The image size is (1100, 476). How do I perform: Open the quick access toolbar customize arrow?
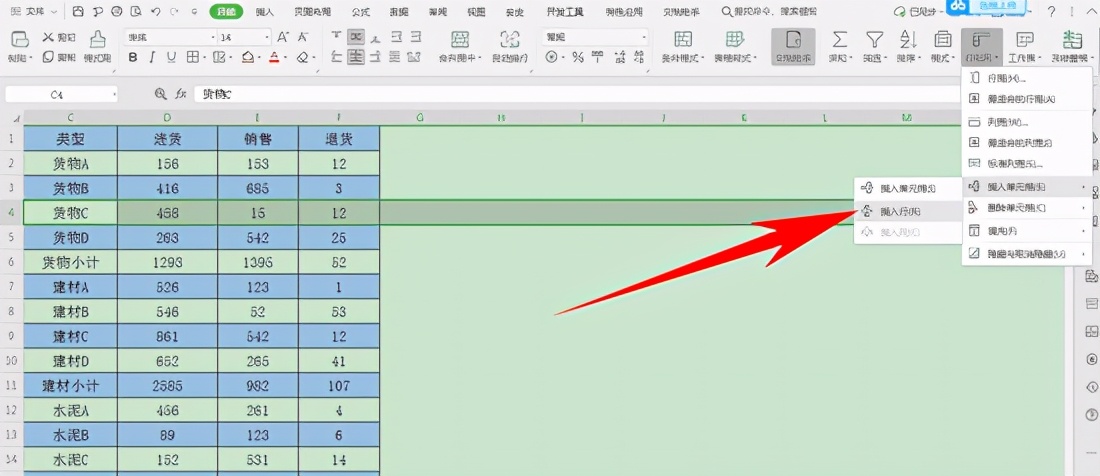[x=194, y=12]
